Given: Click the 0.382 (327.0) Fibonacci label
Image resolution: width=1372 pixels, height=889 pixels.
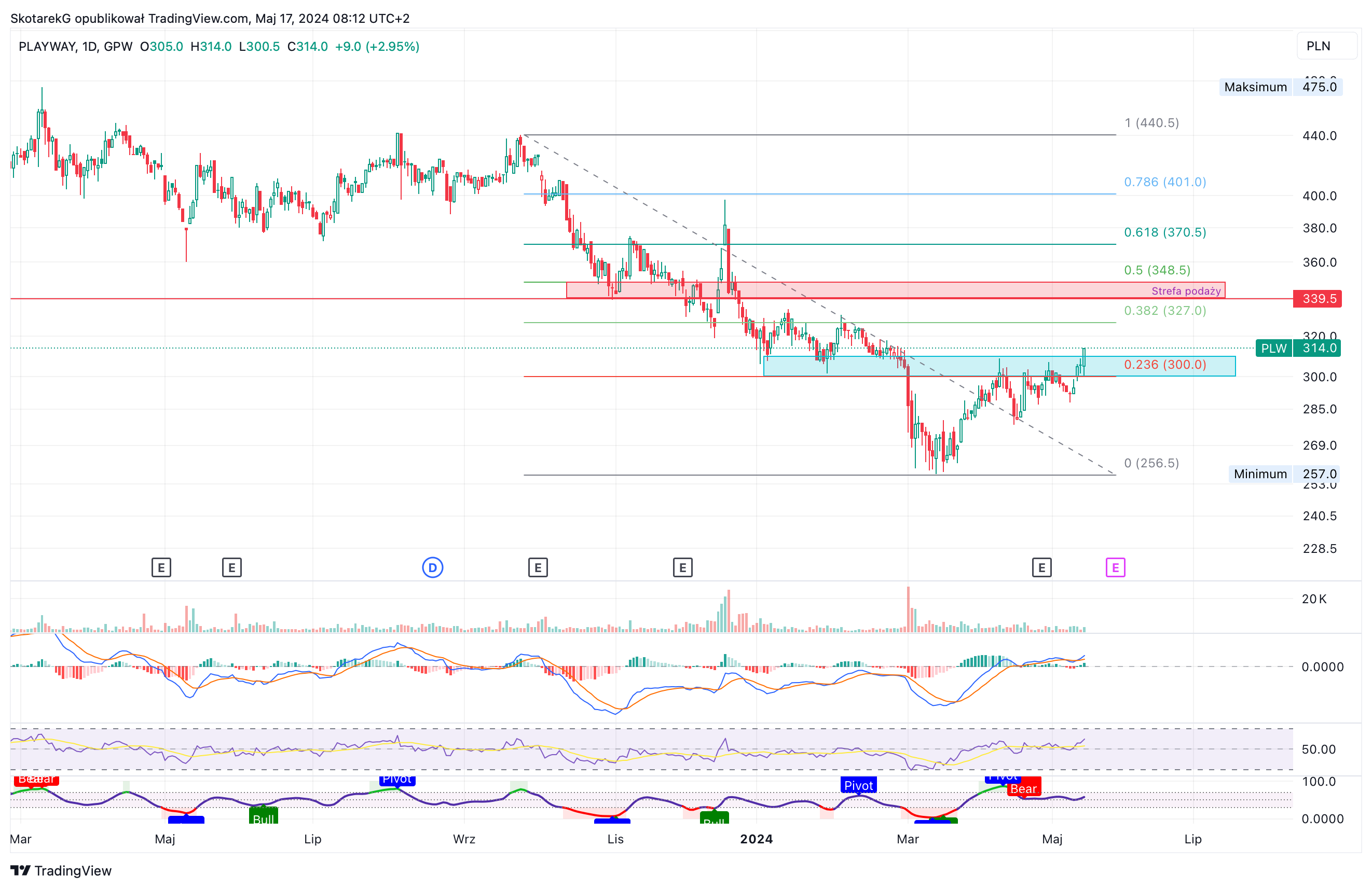Looking at the screenshot, I should pyautogui.click(x=1165, y=311).
